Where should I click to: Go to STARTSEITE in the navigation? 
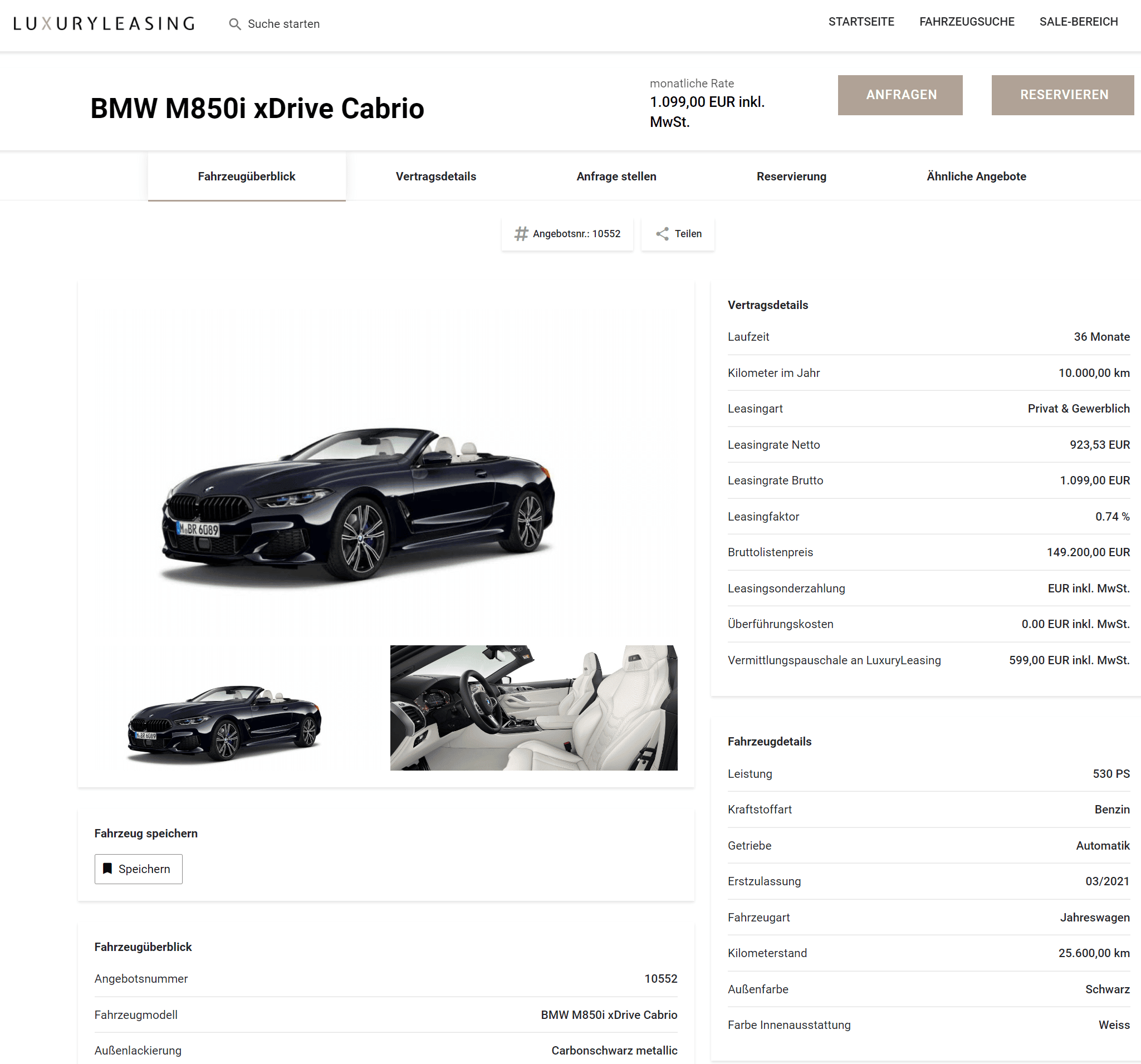pyautogui.click(x=861, y=22)
